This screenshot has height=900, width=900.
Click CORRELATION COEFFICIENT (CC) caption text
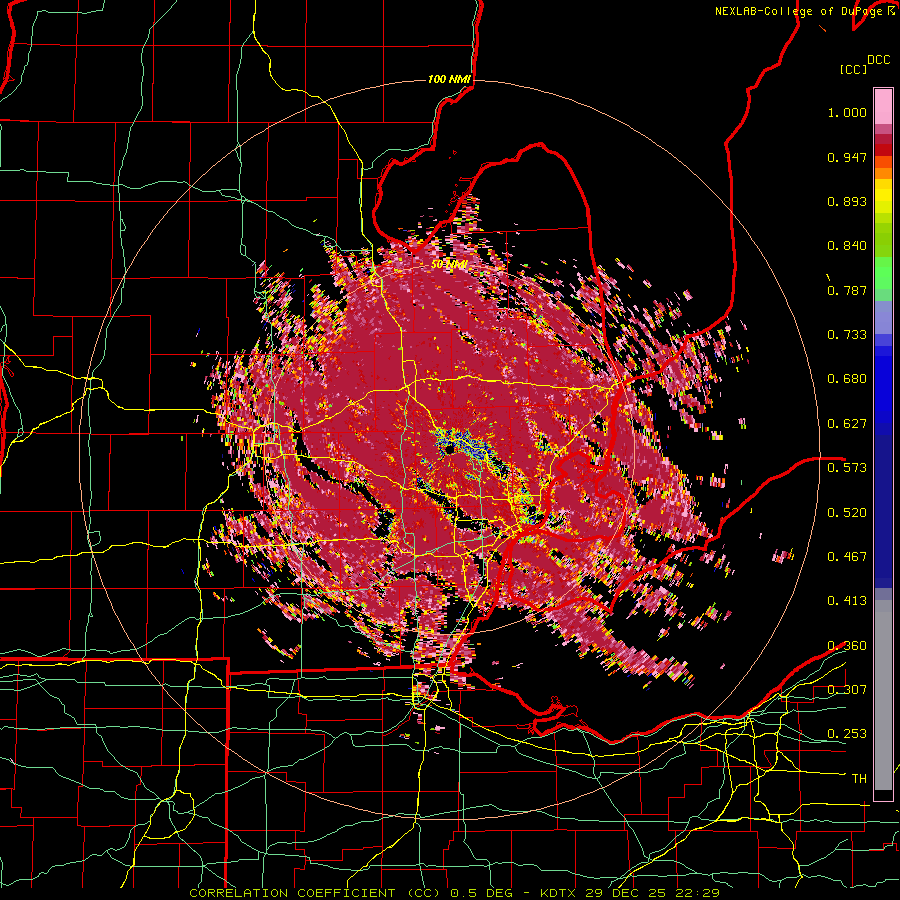[315, 893]
